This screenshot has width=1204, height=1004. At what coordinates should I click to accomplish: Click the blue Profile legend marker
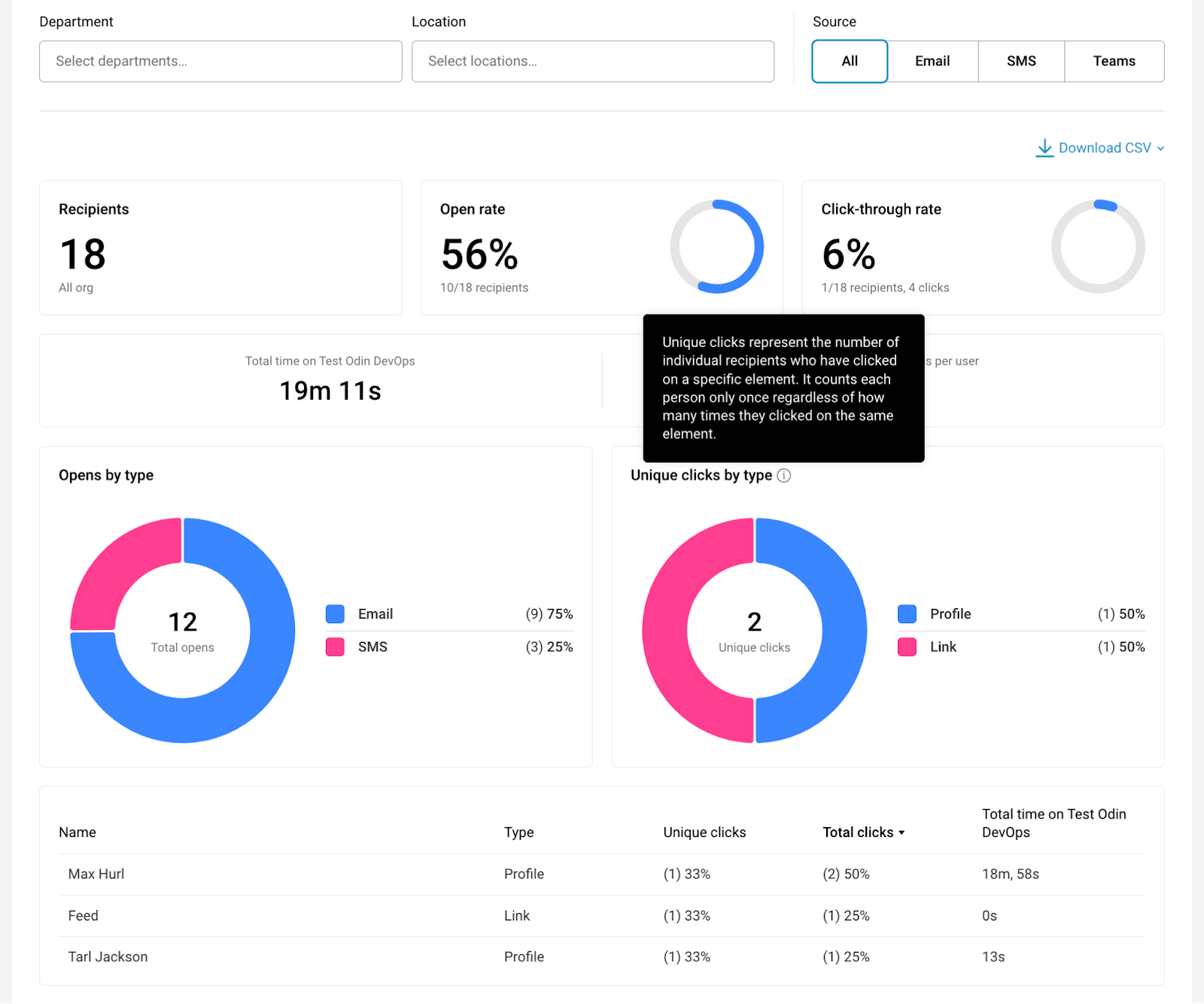tap(906, 614)
